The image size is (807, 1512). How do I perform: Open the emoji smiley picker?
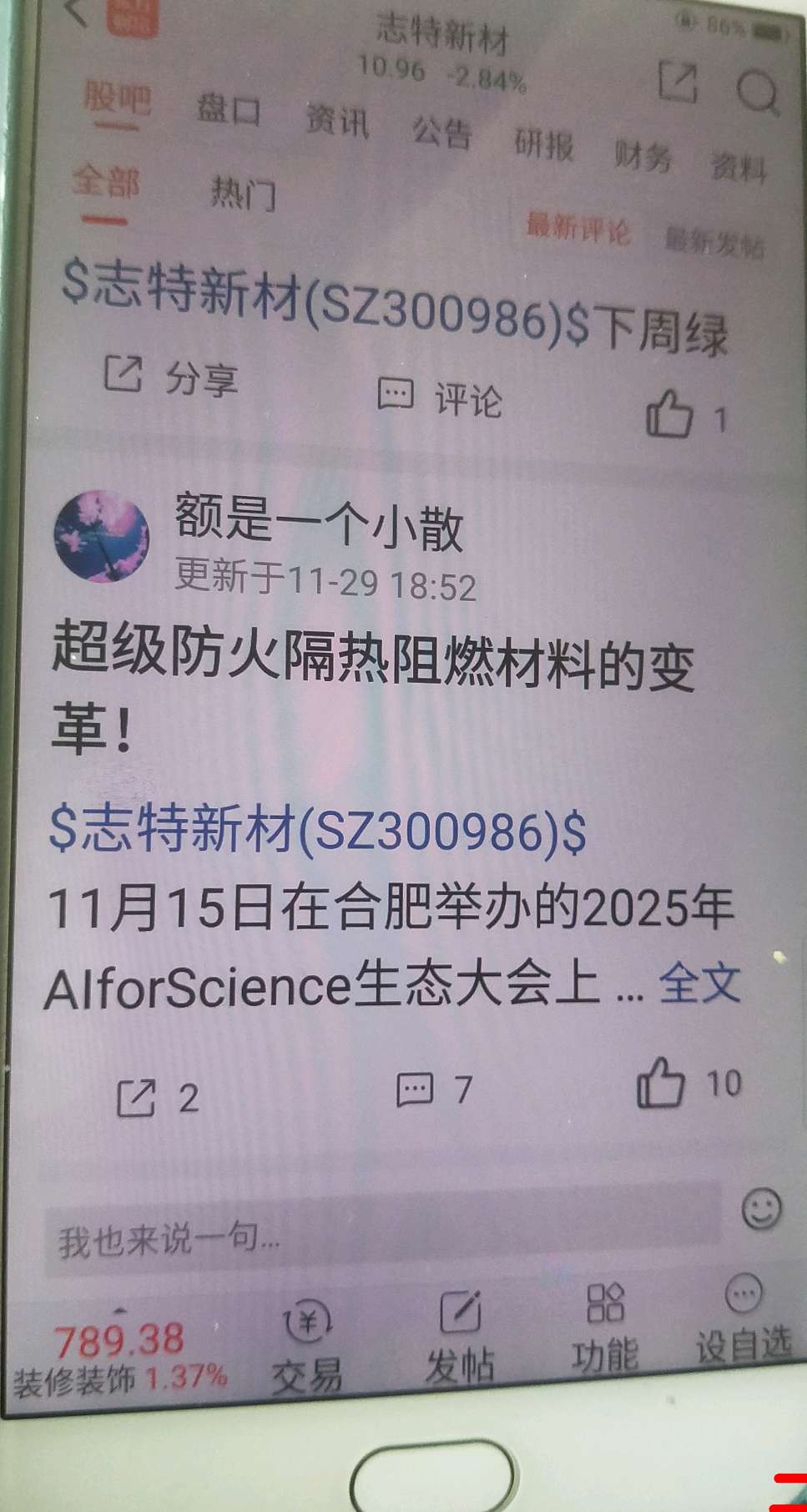pos(762,1209)
